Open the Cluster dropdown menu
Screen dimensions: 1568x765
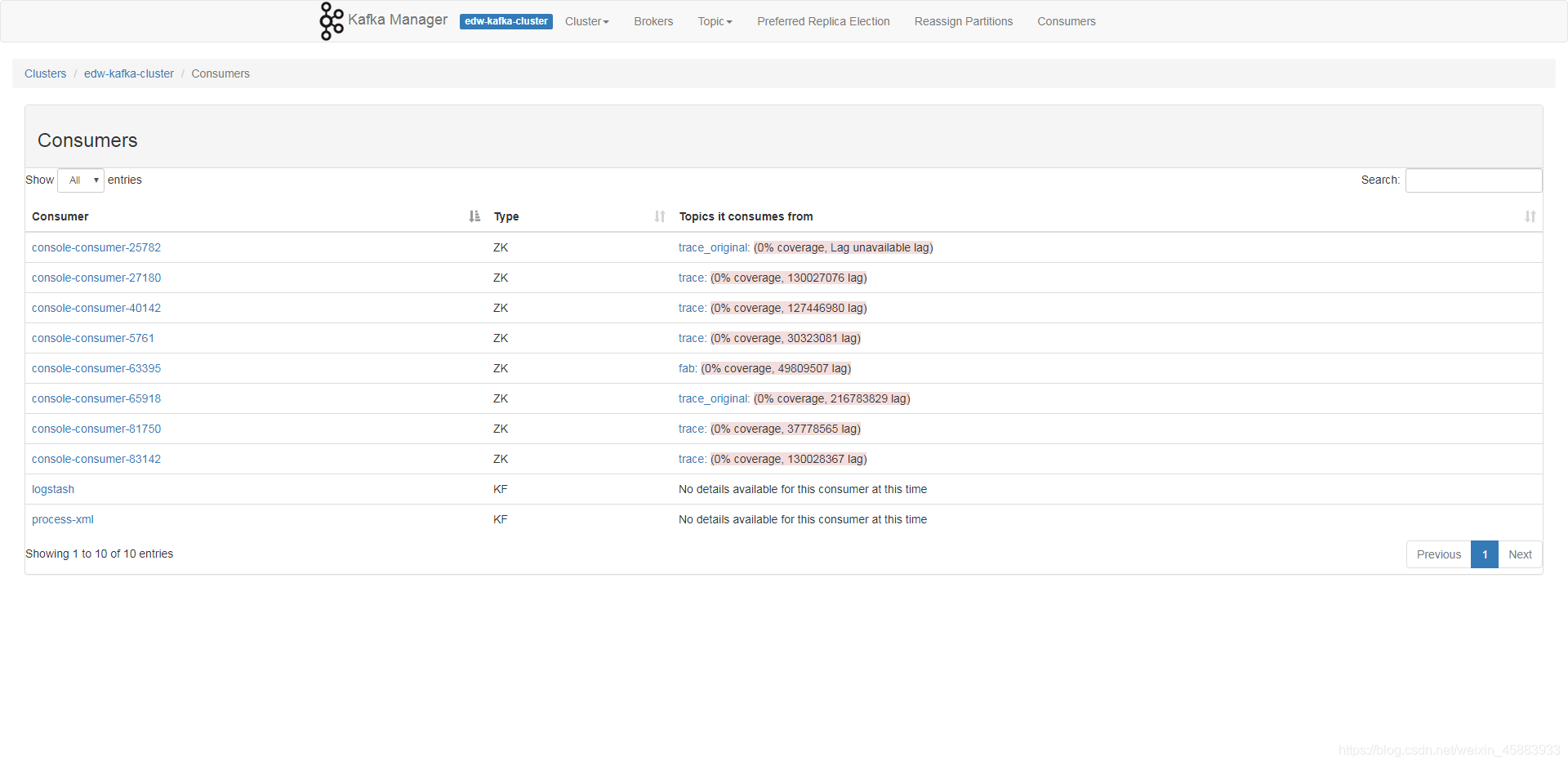pos(587,21)
